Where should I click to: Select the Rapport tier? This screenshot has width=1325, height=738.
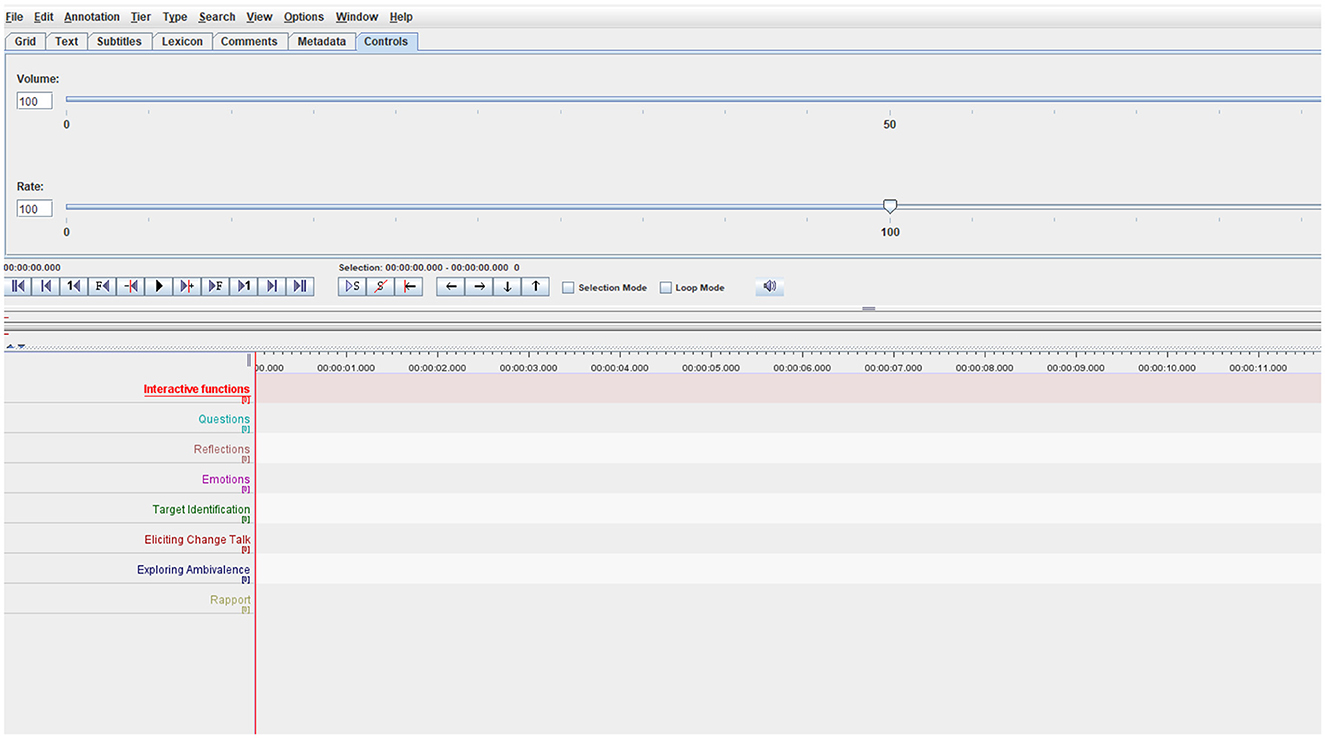230,600
